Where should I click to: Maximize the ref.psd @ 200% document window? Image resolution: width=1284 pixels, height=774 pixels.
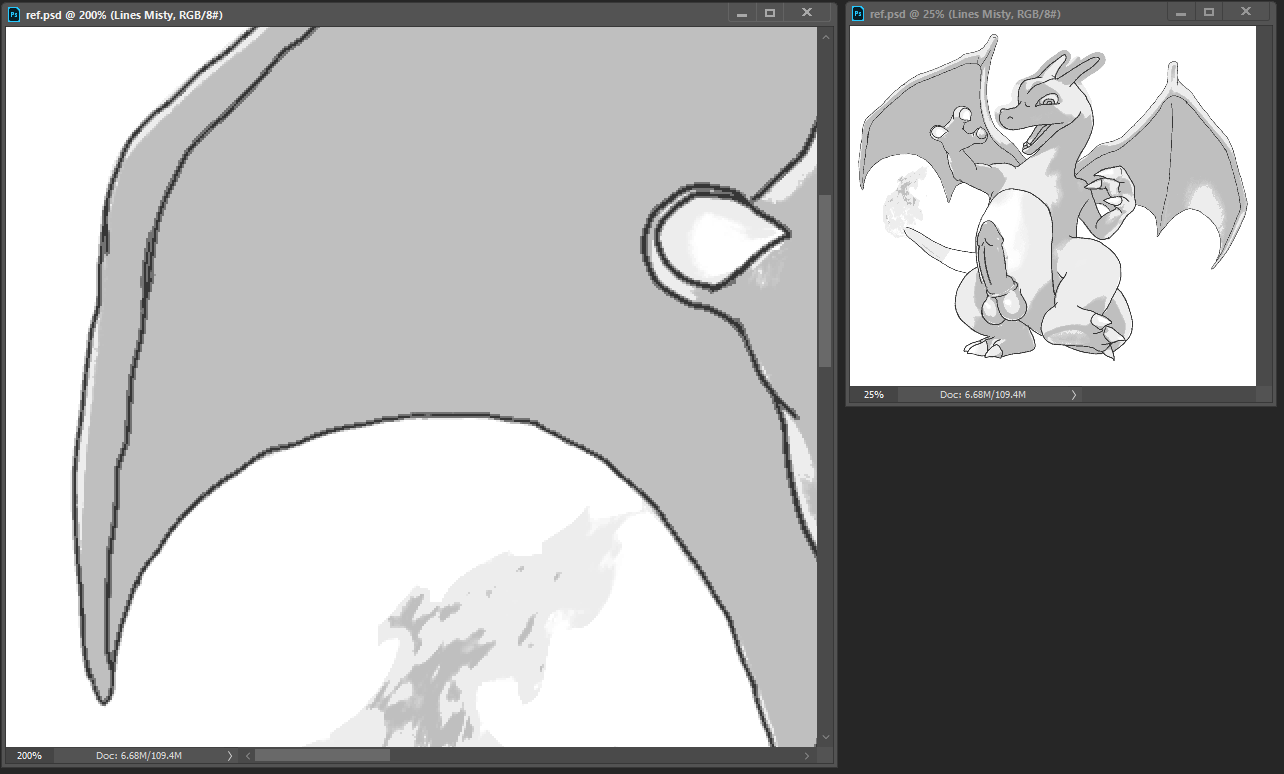(x=770, y=13)
